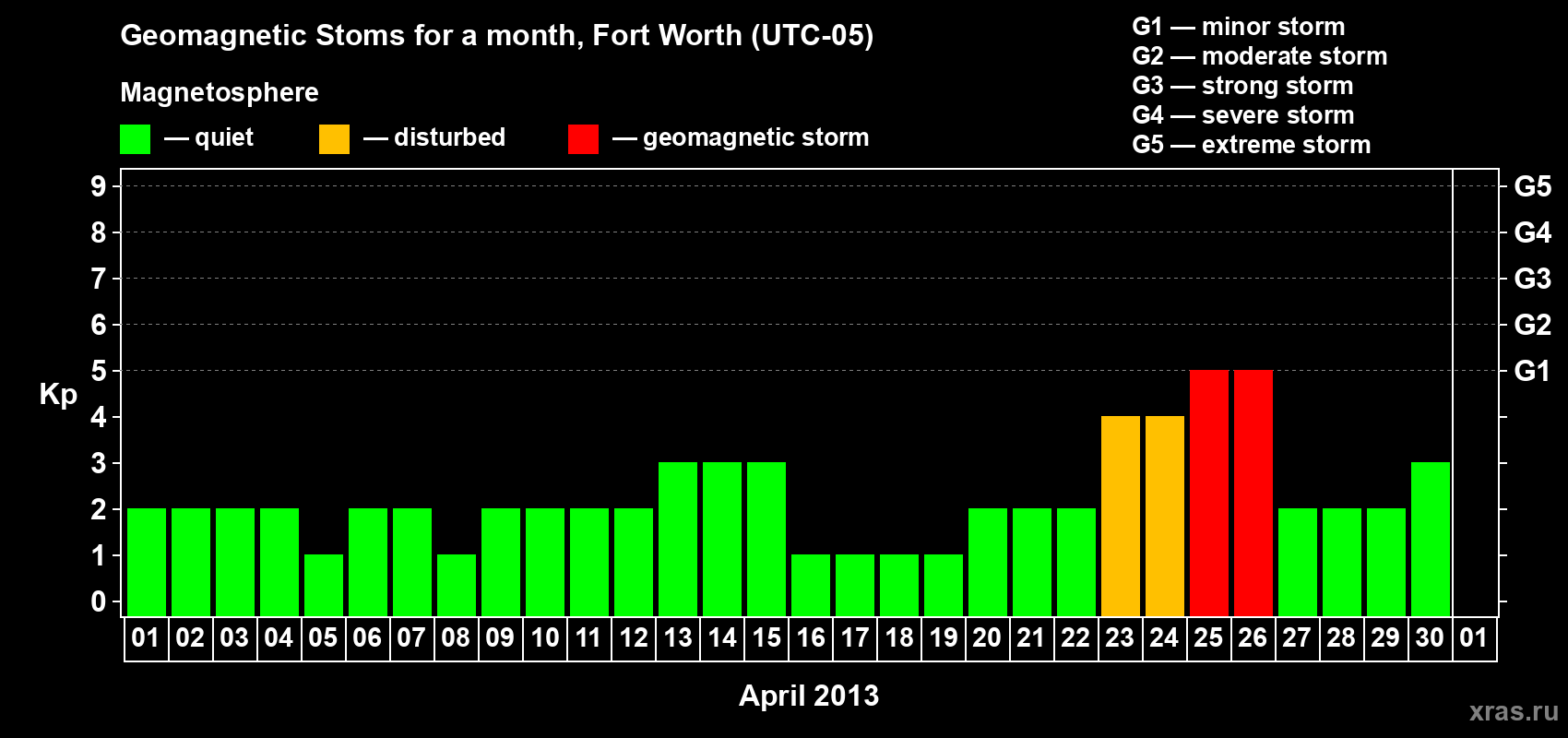1568x738 pixels.
Task: Click the G1 label on right axis
Action: (1532, 371)
